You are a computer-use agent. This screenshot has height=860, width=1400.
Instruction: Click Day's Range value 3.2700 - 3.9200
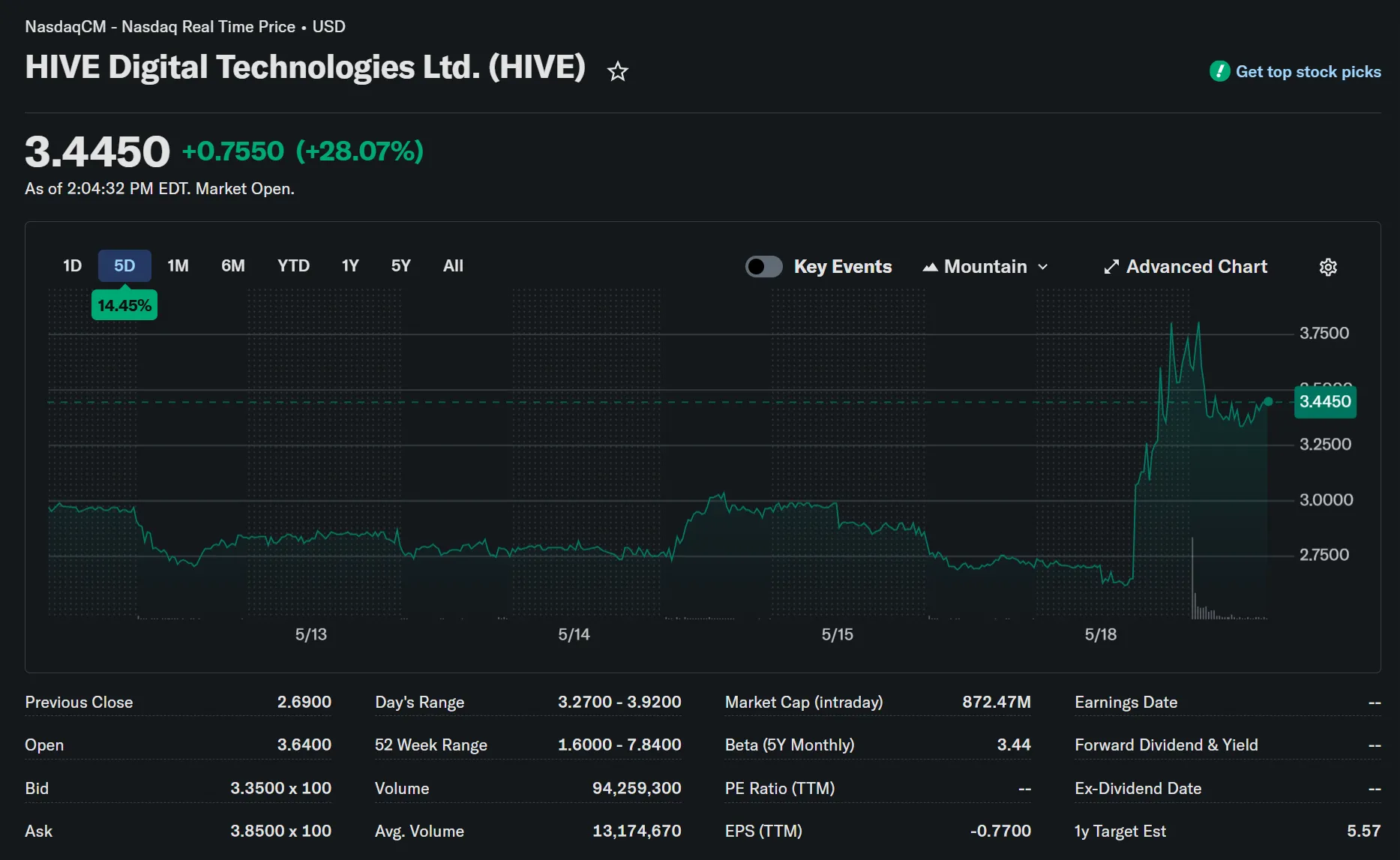(x=619, y=702)
